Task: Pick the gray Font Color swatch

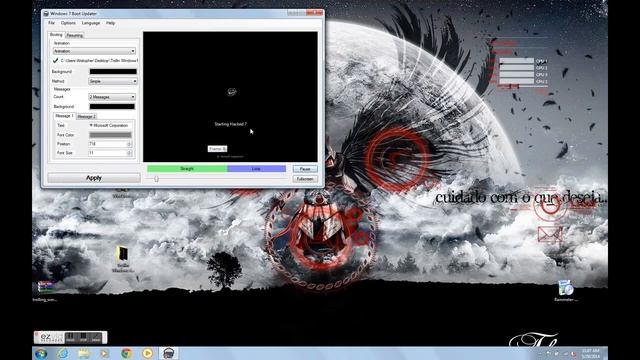Action: click(110, 135)
